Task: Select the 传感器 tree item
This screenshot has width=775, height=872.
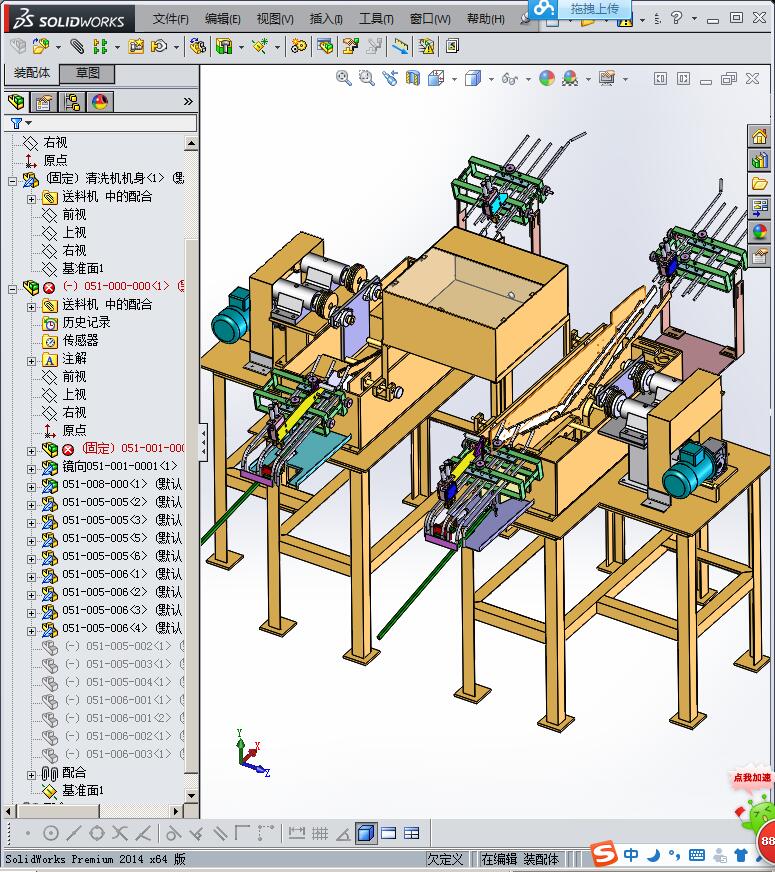Action: coord(80,340)
